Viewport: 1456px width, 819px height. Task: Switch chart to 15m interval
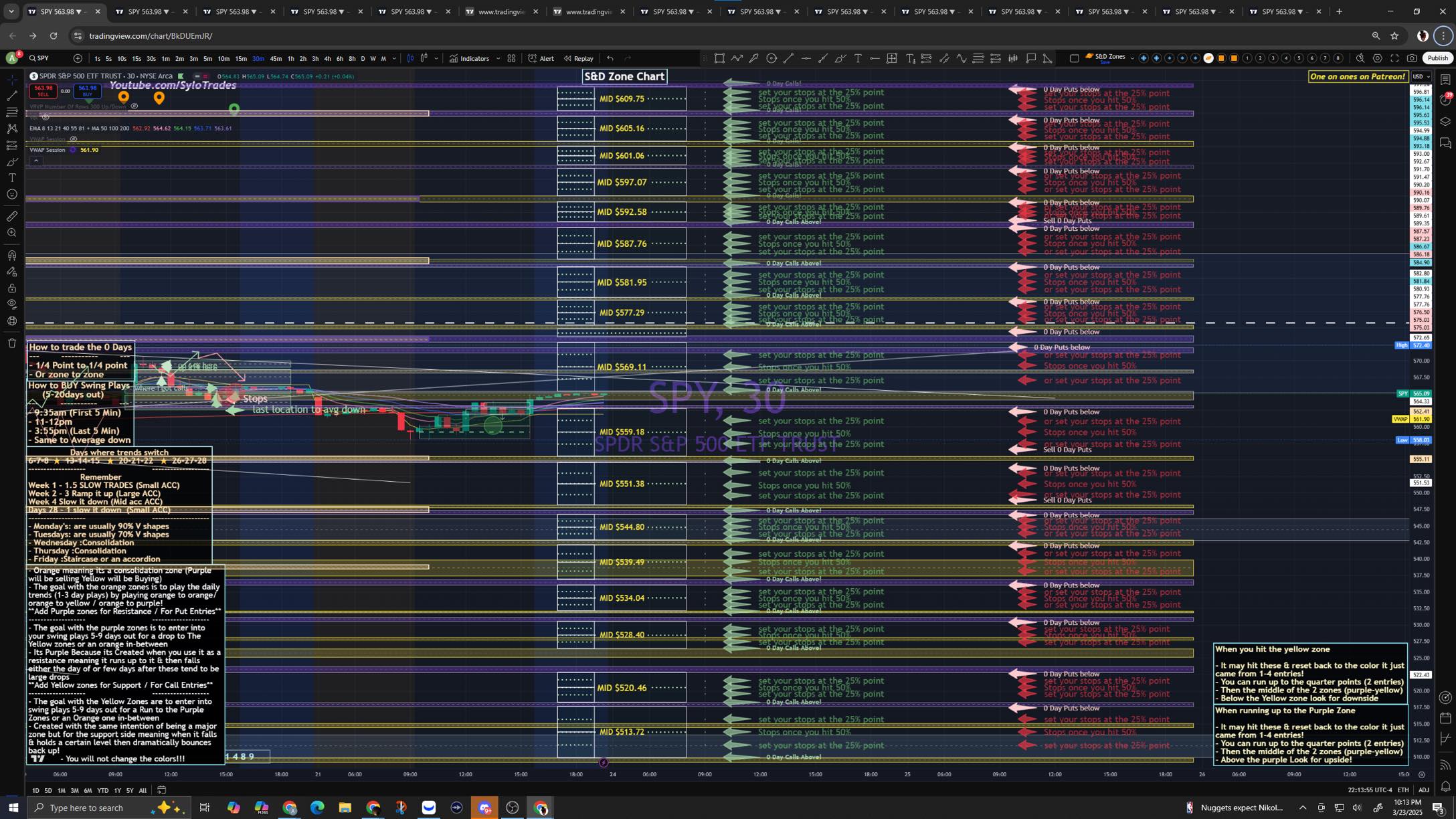pyautogui.click(x=240, y=59)
